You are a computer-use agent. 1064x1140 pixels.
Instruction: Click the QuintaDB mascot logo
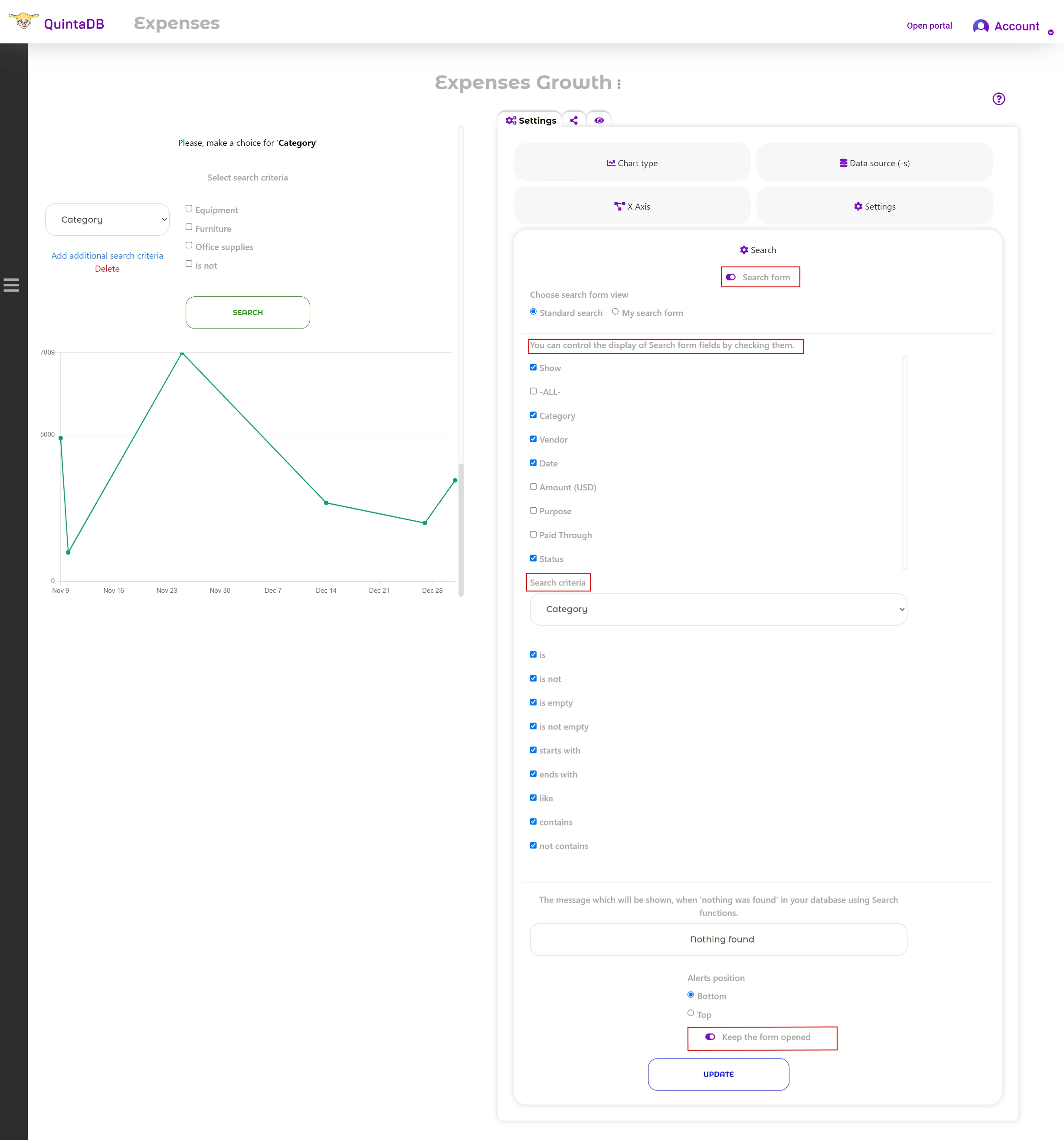pyautogui.click(x=23, y=21)
